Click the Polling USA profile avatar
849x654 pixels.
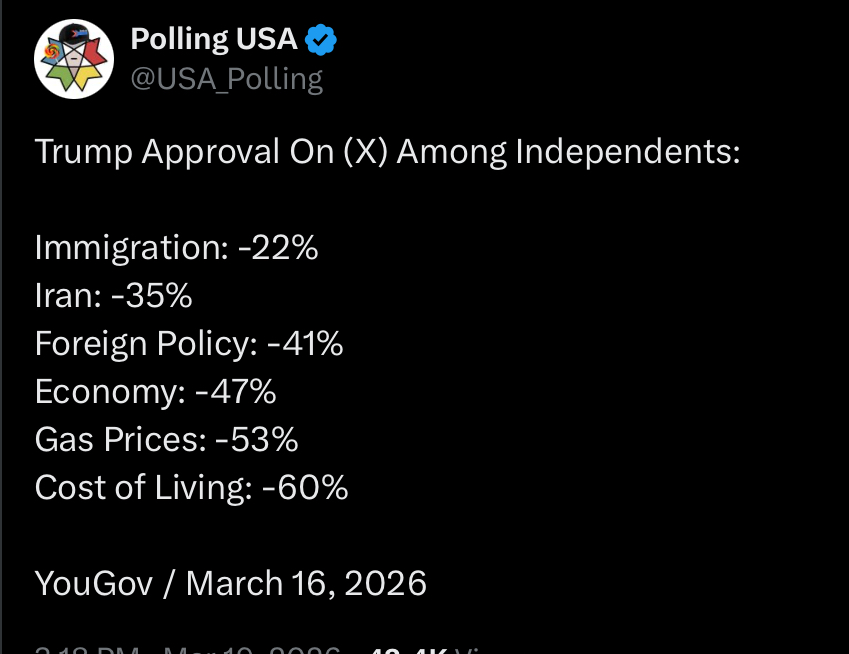tap(74, 58)
